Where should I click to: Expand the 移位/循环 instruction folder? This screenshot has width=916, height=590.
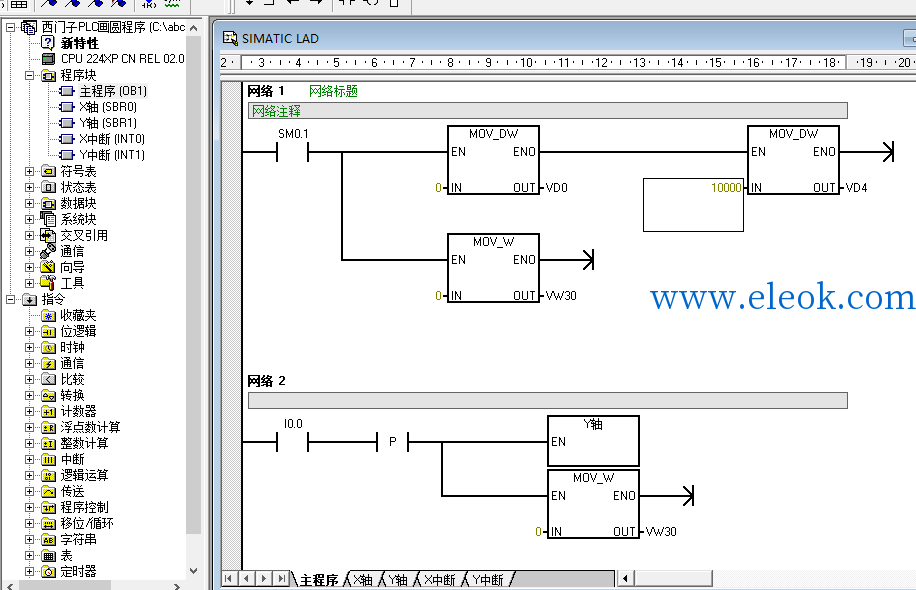click(29, 523)
